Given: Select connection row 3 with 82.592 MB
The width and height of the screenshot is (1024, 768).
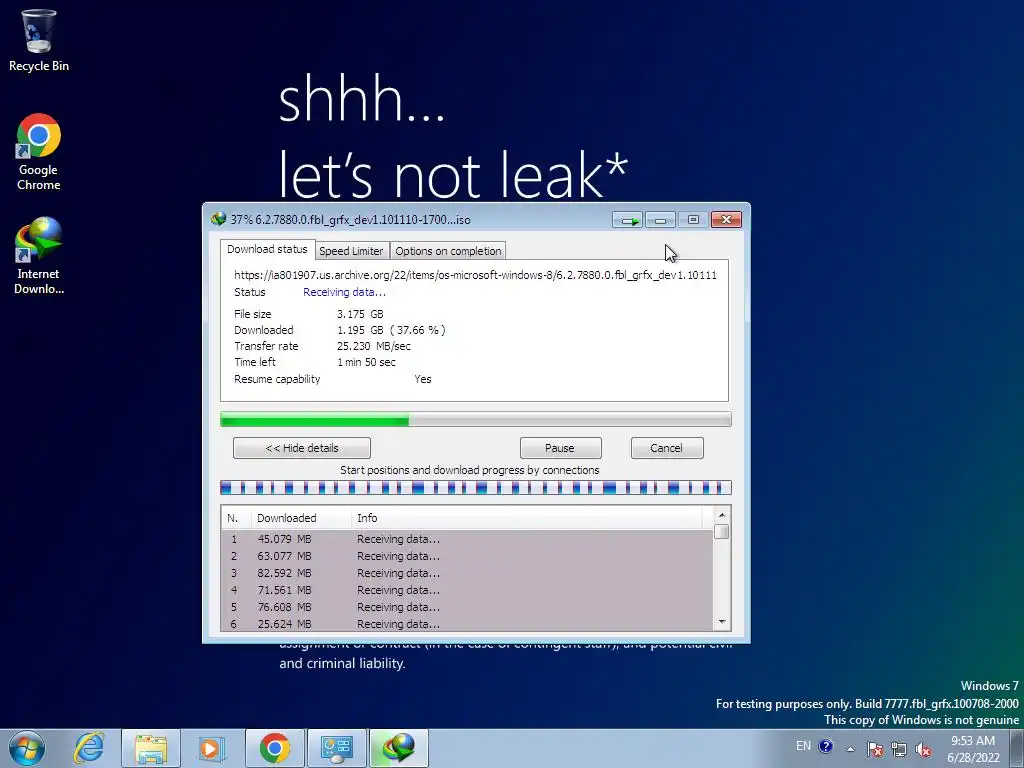Looking at the screenshot, I should coord(468,573).
